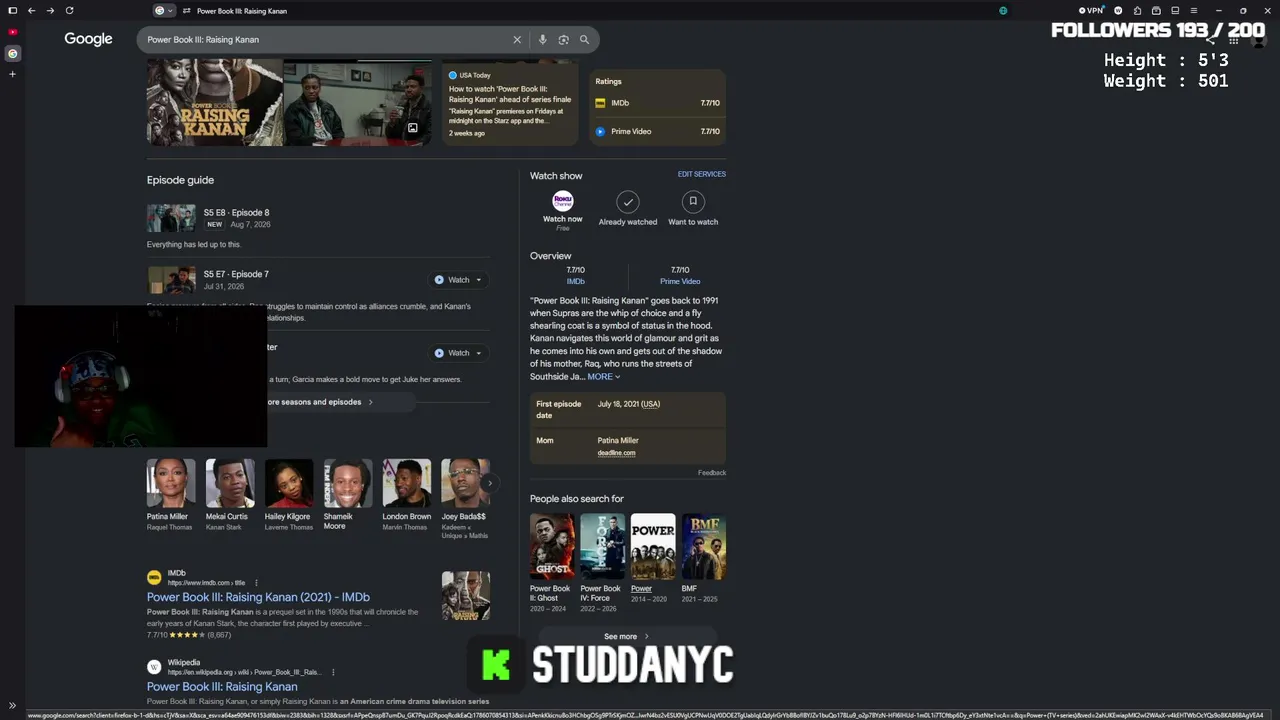This screenshot has height=720, width=1280.
Task: Open the deadline.com source link
Action: [616, 453]
